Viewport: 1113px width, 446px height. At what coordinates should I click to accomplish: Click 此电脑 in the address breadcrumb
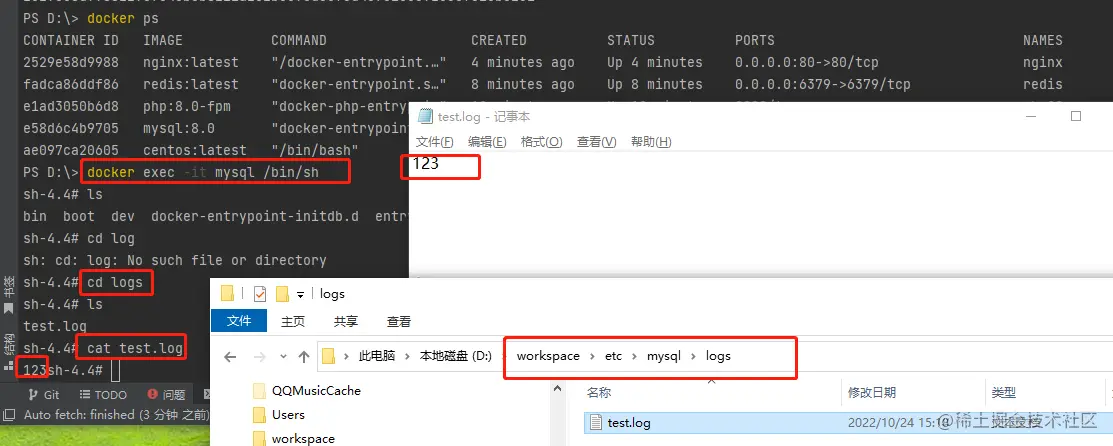pyautogui.click(x=377, y=356)
